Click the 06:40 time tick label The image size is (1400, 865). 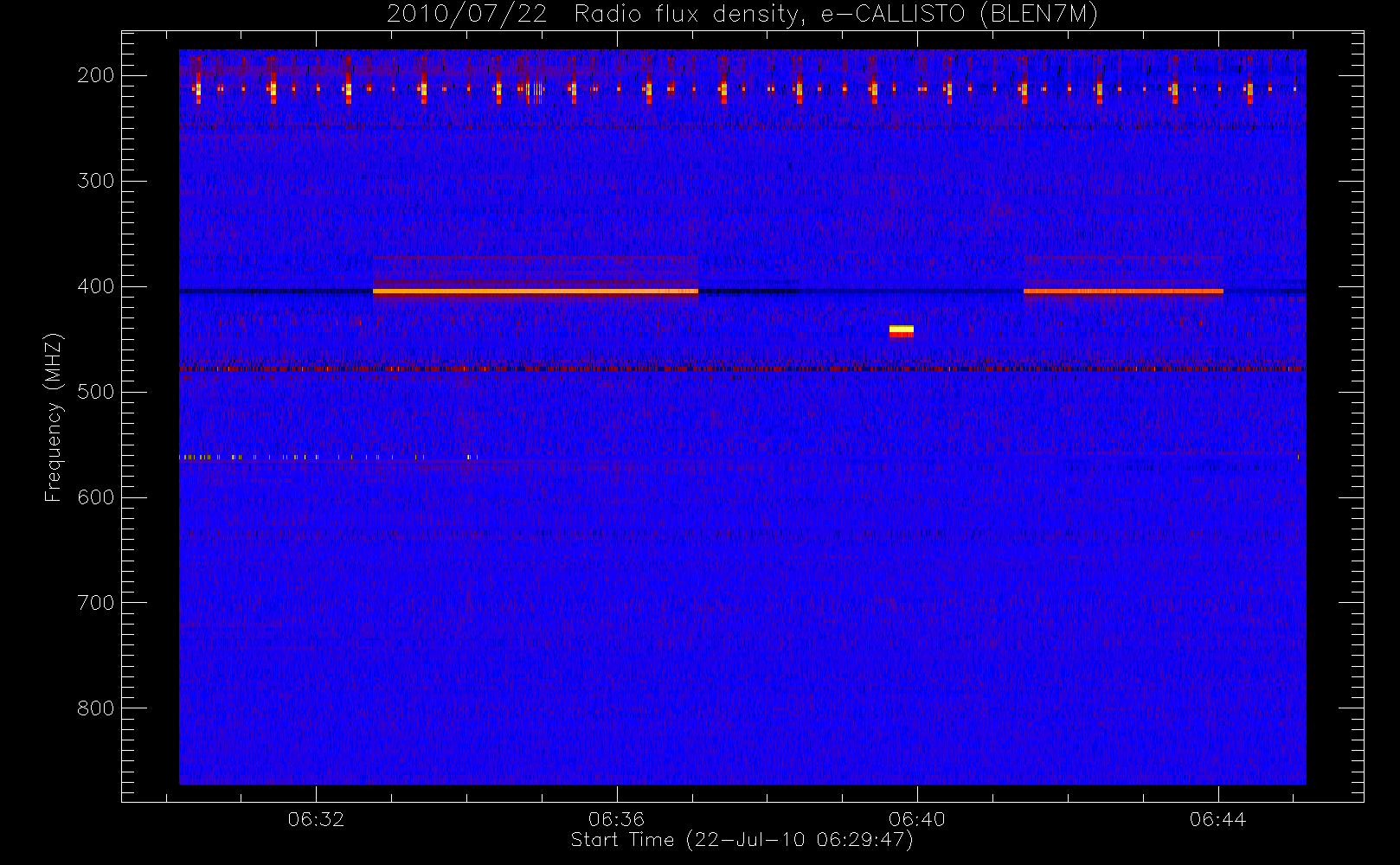click(917, 819)
